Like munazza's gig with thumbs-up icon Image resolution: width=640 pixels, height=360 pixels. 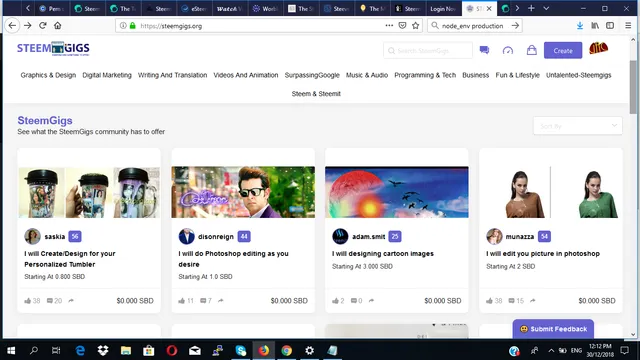[x=489, y=301]
